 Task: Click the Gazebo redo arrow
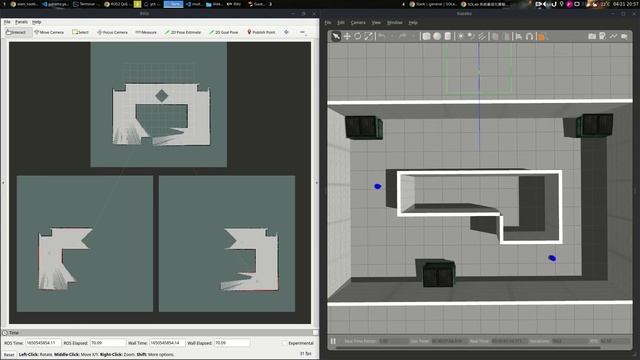point(402,36)
